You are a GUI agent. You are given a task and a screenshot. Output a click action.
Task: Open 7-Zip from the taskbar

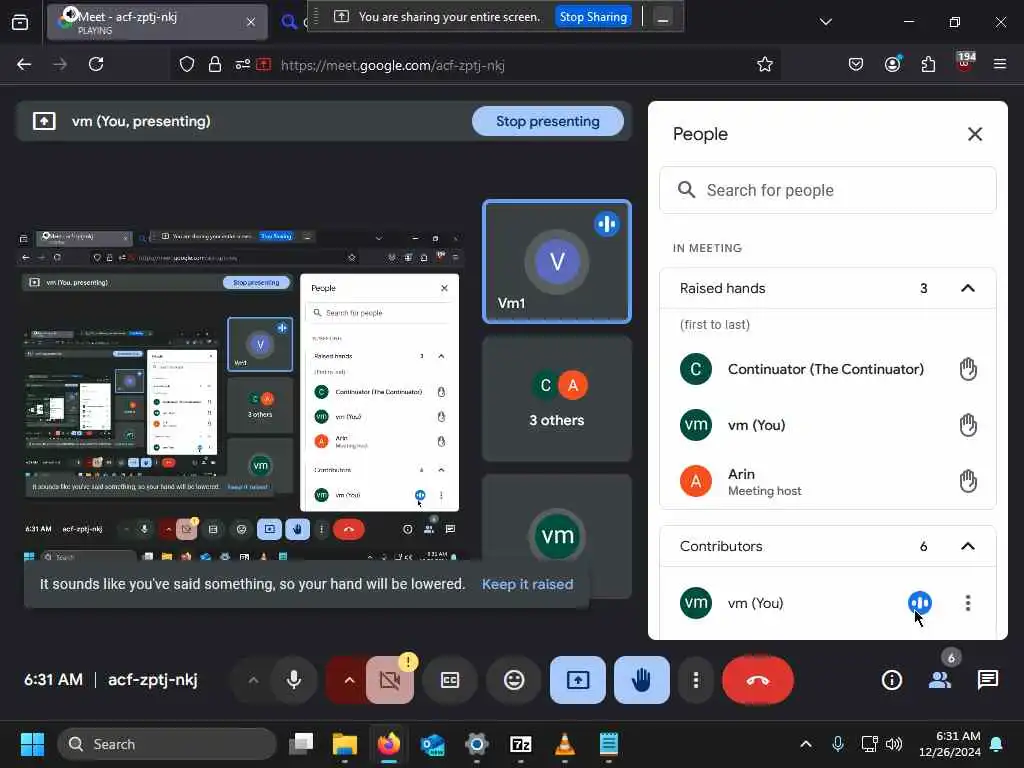tap(520, 744)
